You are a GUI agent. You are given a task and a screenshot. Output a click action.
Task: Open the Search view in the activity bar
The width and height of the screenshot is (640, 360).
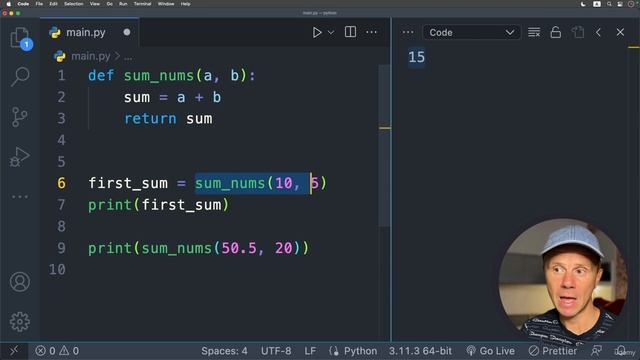[20, 77]
